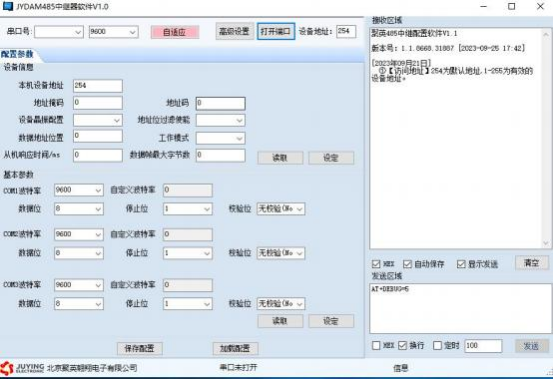Focus the 地址码 input field
This screenshot has height=380, width=554.
(x=220, y=103)
